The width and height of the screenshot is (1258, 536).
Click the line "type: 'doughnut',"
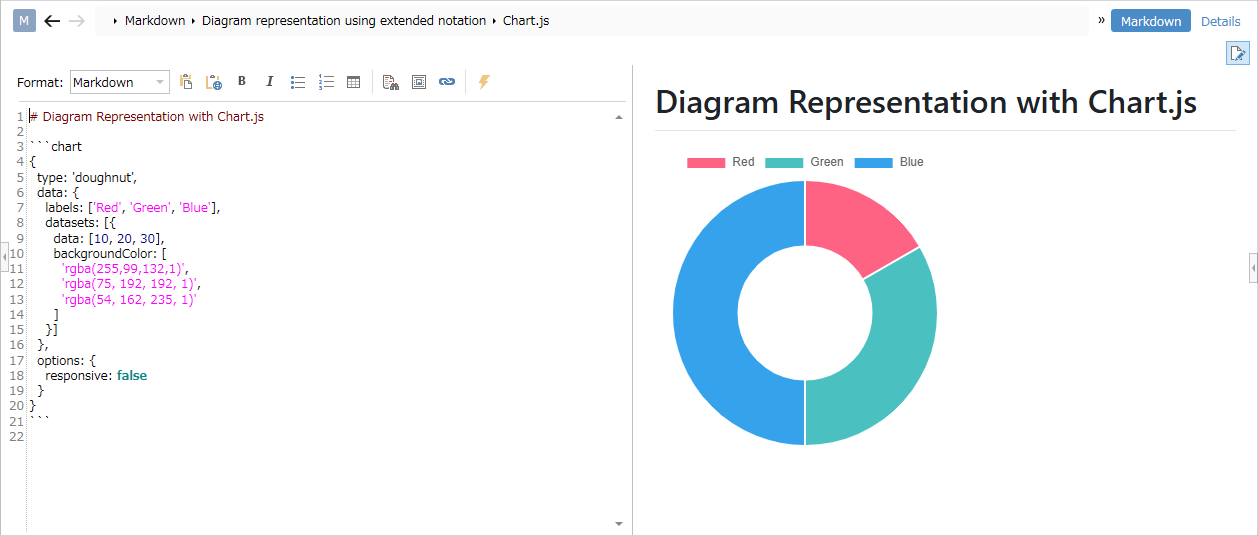[87, 177]
